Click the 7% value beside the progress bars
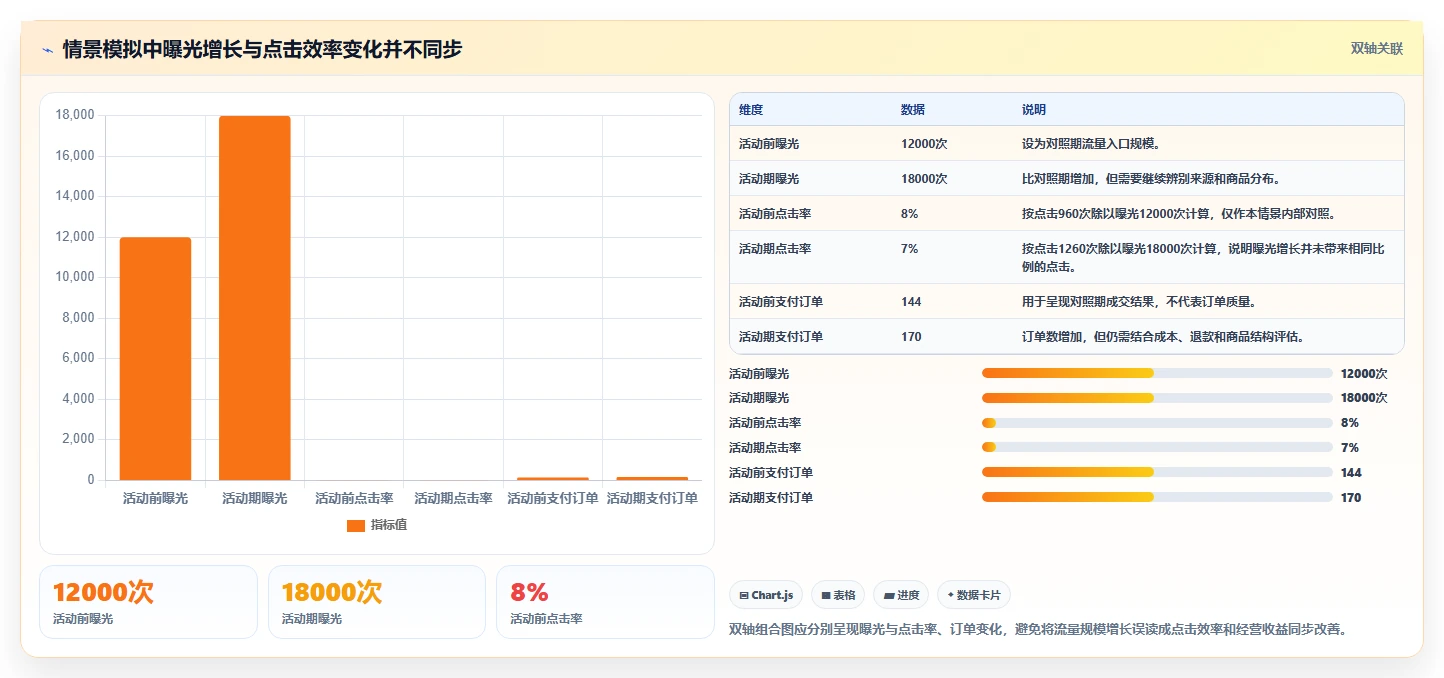Screen dimensions: 1444x678 click(1350, 448)
